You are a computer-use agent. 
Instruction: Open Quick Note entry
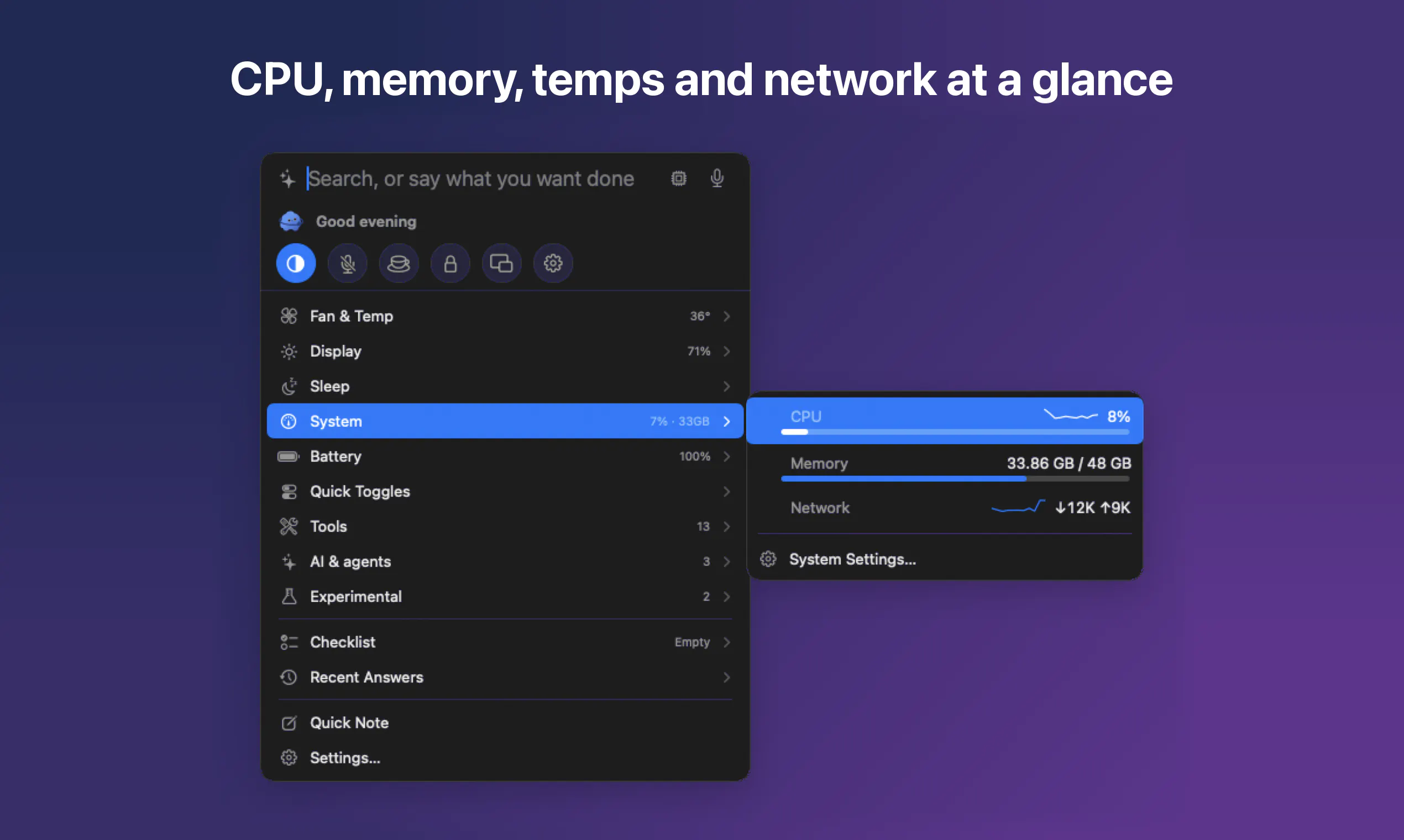coord(505,723)
